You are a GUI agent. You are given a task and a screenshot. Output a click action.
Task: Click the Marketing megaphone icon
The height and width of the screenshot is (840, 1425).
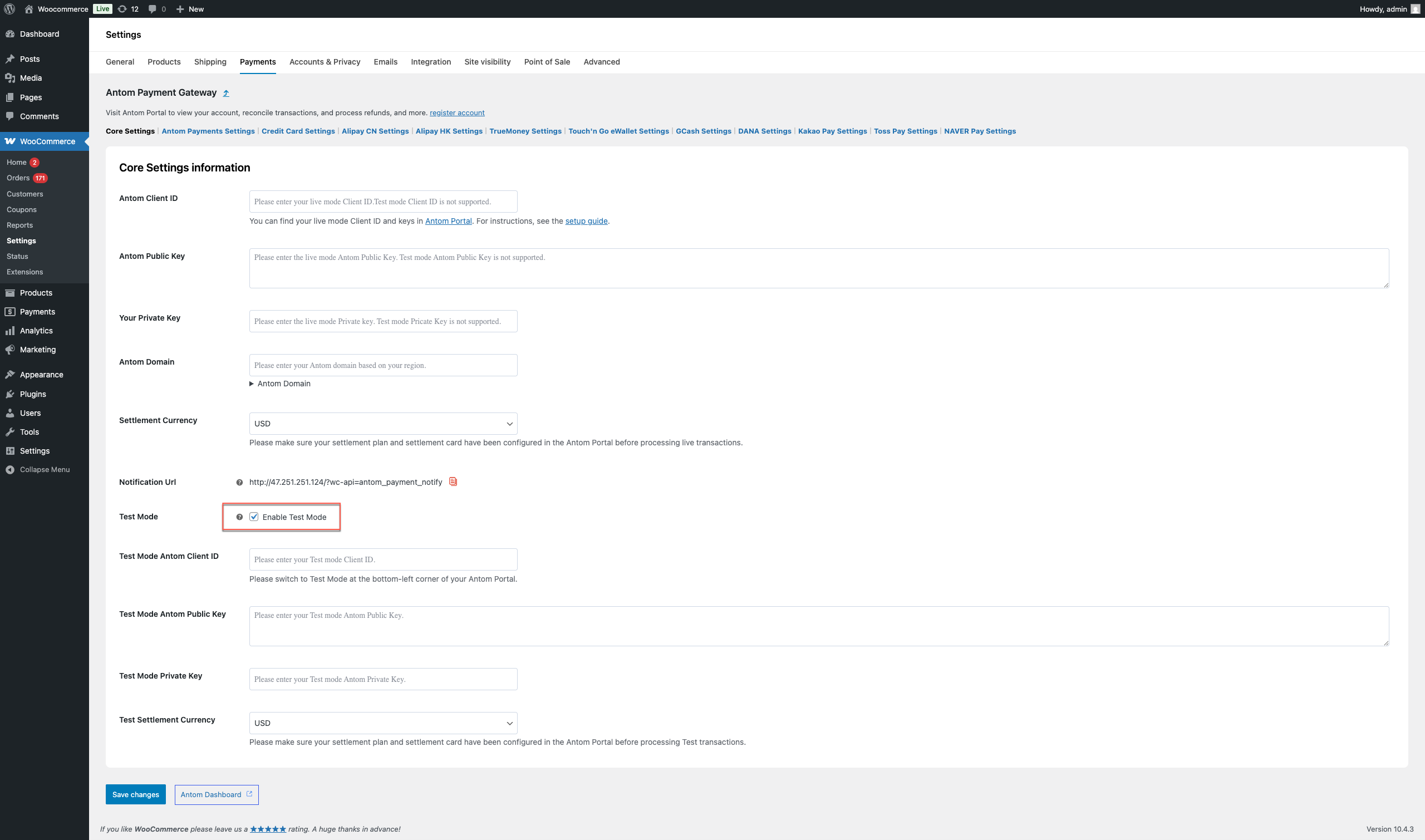click(x=10, y=350)
